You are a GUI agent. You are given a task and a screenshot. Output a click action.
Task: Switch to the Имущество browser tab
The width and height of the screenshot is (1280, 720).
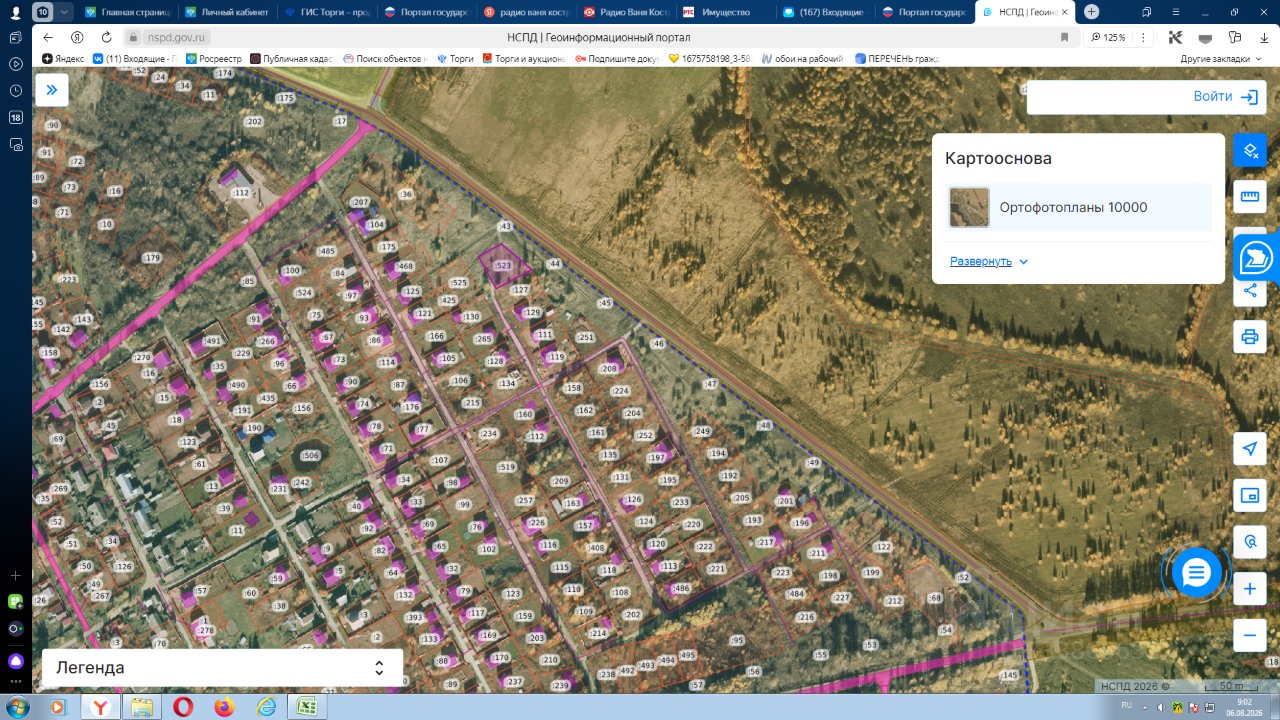[x=725, y=12]
